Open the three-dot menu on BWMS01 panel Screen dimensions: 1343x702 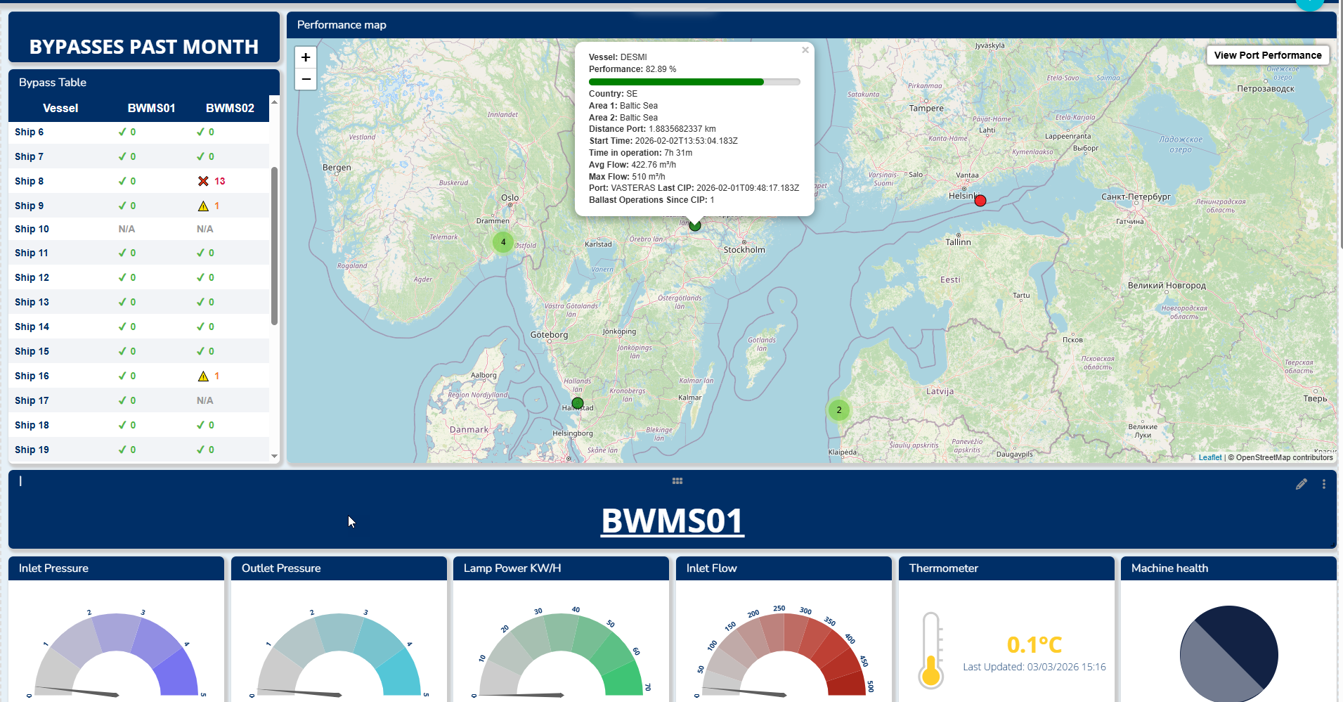(x=1324, y=484)
